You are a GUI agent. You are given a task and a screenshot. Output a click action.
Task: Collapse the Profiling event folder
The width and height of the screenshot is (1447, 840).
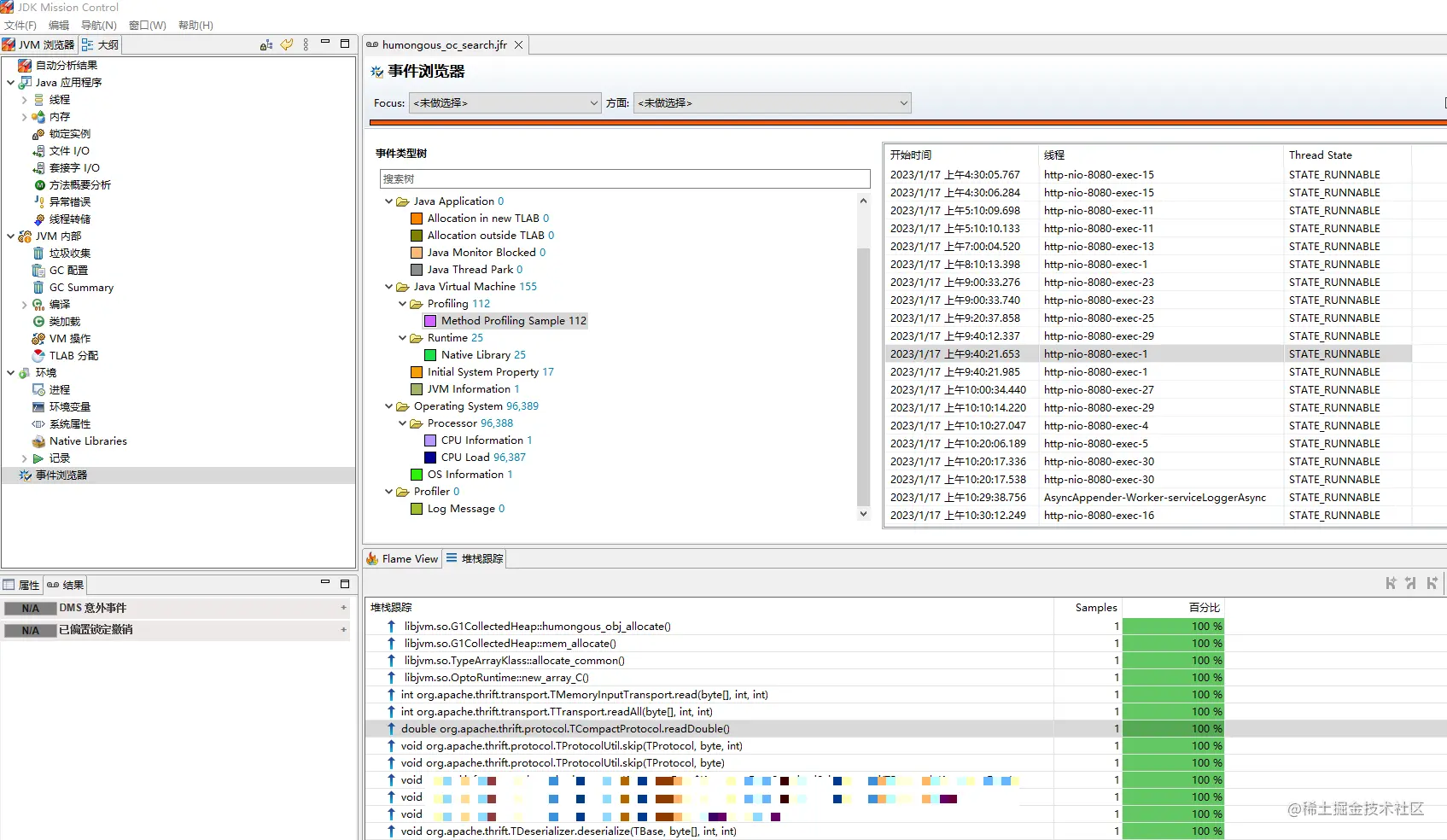point(403,304)
